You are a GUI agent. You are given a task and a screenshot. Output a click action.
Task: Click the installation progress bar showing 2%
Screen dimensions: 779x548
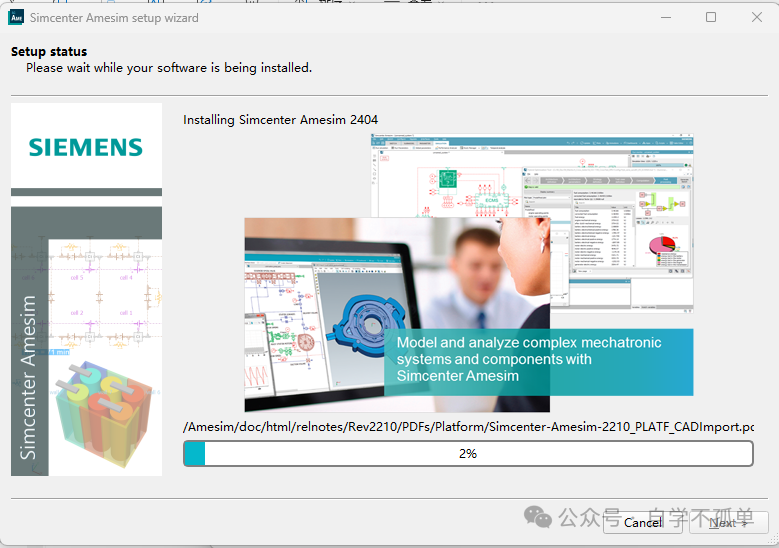click(468, 453)
